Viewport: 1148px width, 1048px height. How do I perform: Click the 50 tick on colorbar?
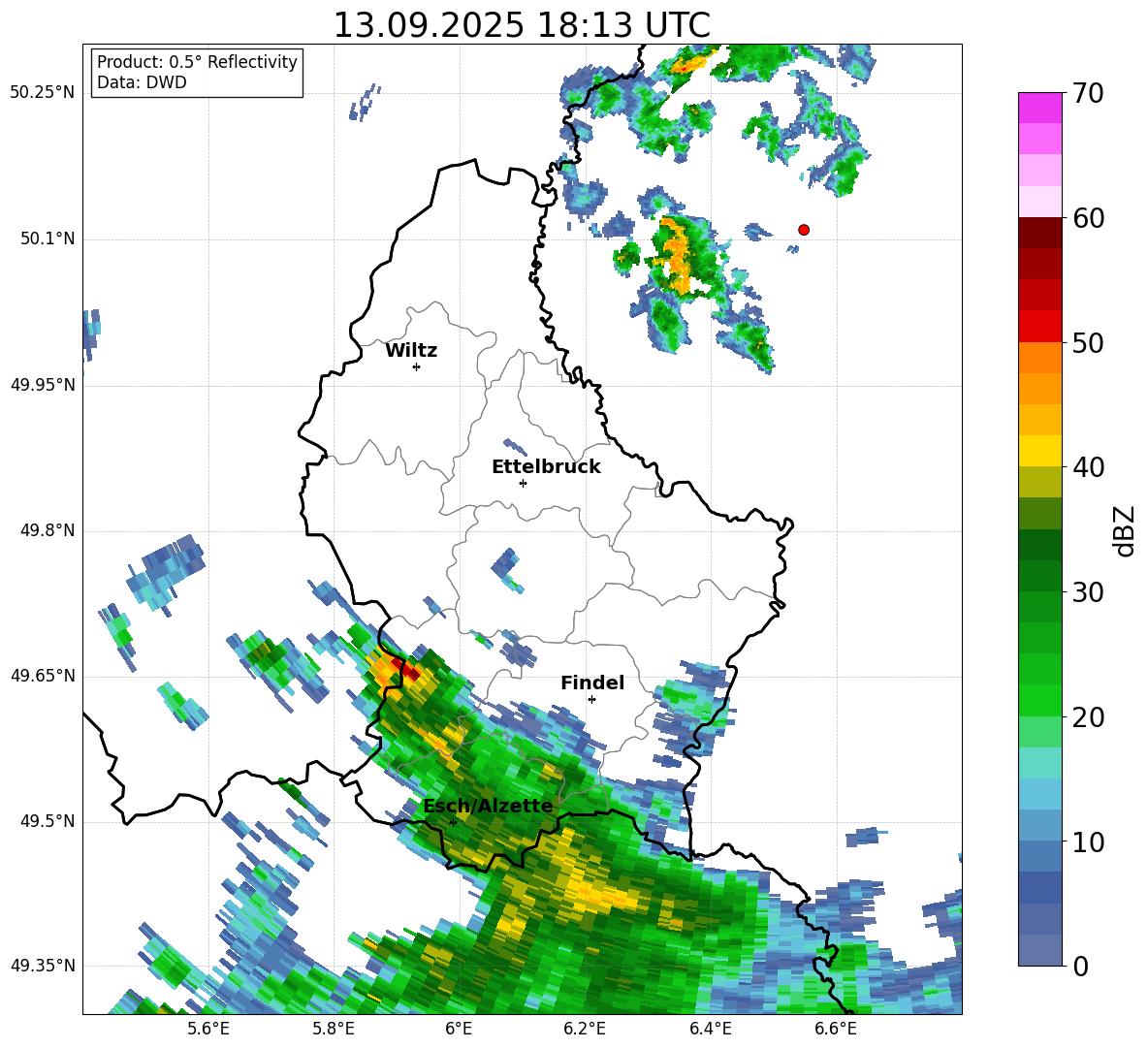pyautogui.click(x=1087, y=342)
